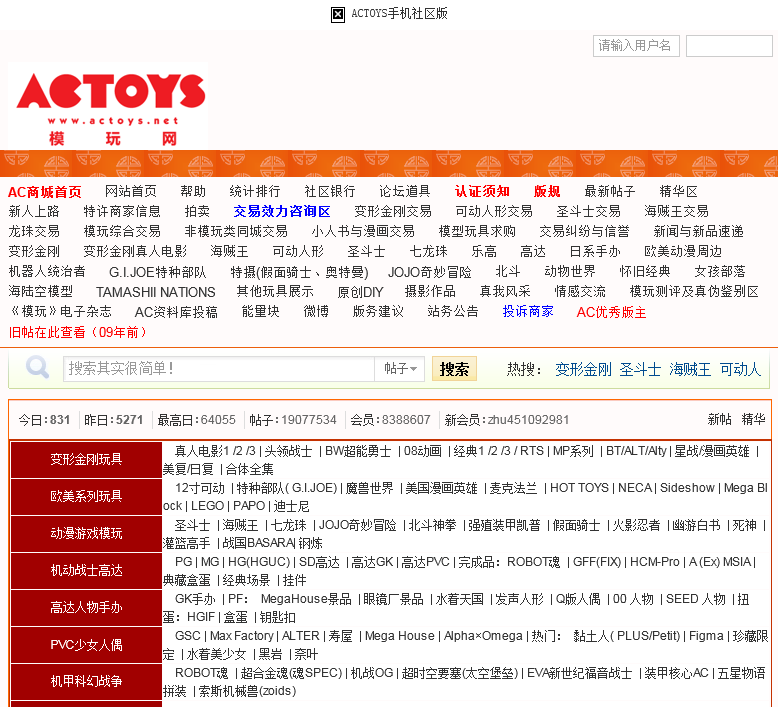
Task: Open 社区银行
Action: (x=329, y=192)
